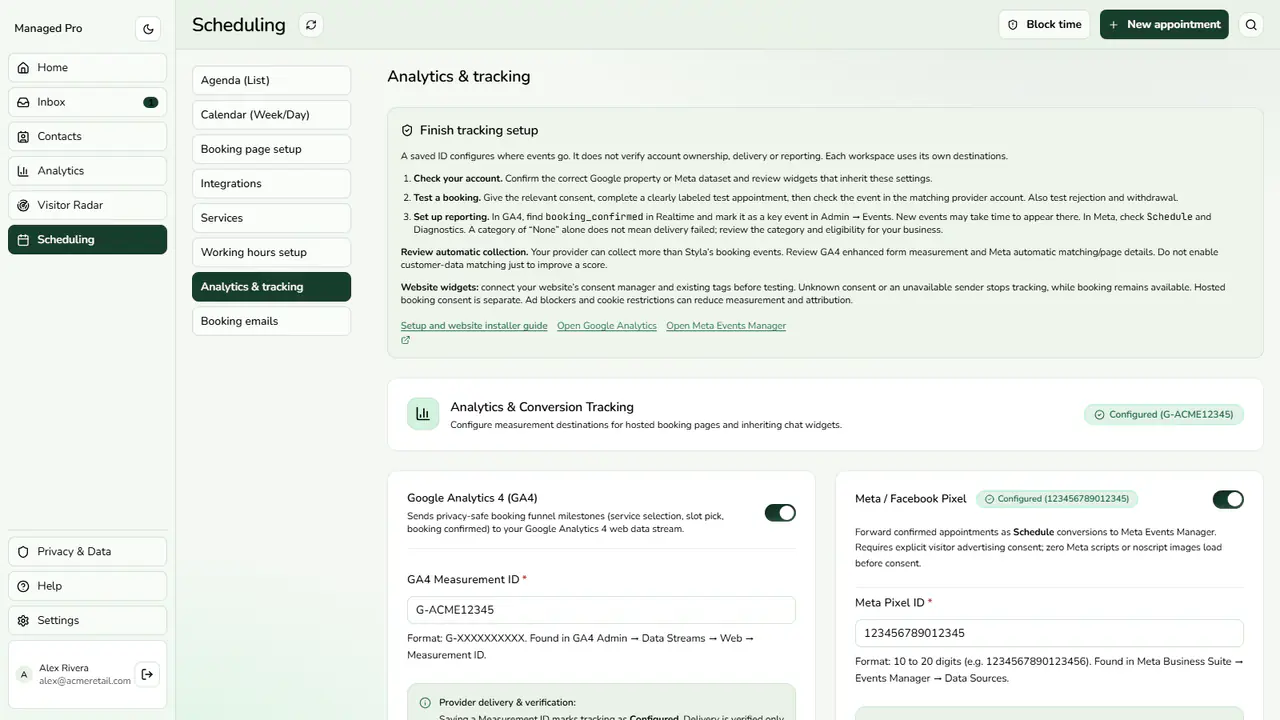
Task: Follow Open Meta Events Manager link
Action: tap(726, 326)
